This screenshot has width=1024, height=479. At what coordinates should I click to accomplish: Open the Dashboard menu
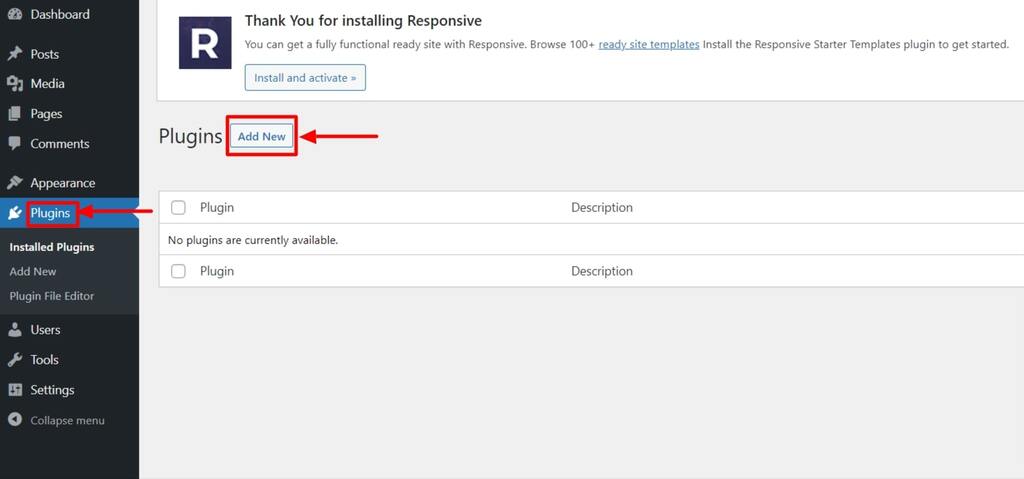(x=60, y=14)
